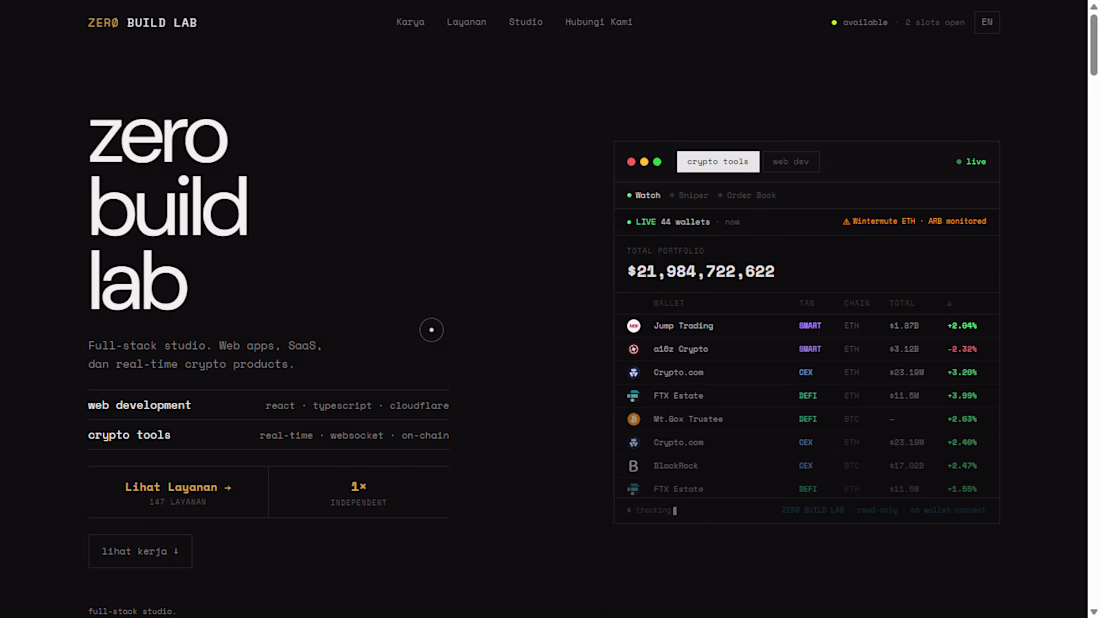The width and height of the screenshot is (1100, 618).
Task: Click the FTX Estate logo in the +1.55% row
Action: (x=633, y=489)
